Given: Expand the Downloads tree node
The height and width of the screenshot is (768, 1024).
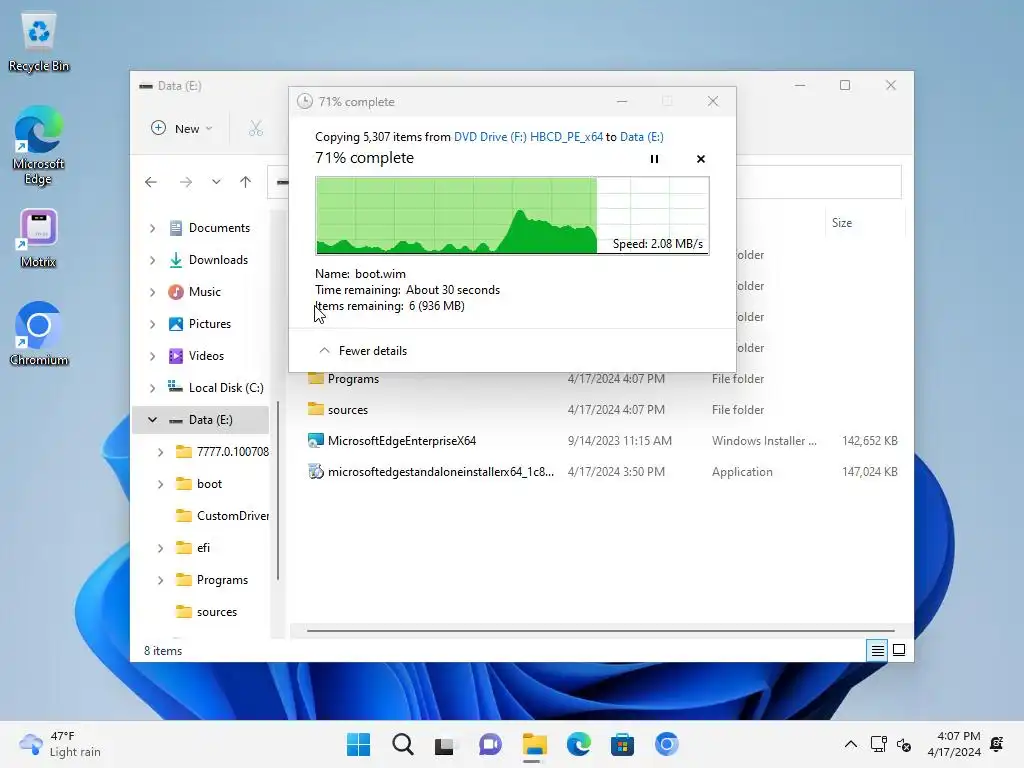Looking at the screenshot, I should tap(152, 260).
